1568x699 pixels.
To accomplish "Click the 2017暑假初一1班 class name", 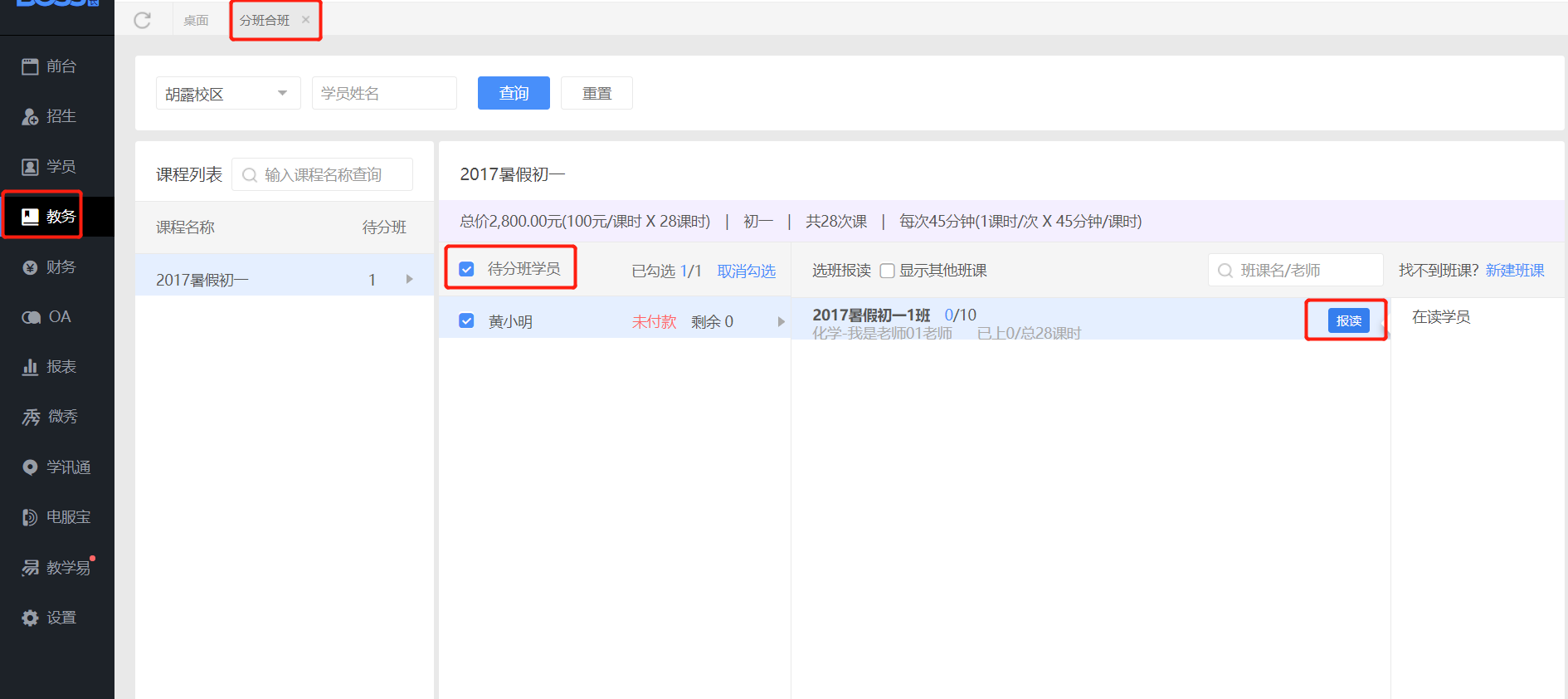I will [x=871, y=315].
